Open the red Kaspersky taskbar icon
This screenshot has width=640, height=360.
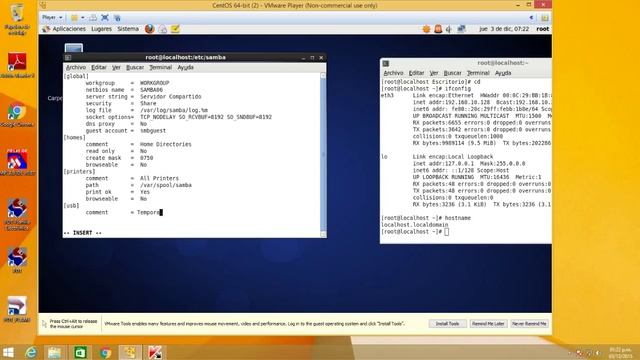(155, 353)
